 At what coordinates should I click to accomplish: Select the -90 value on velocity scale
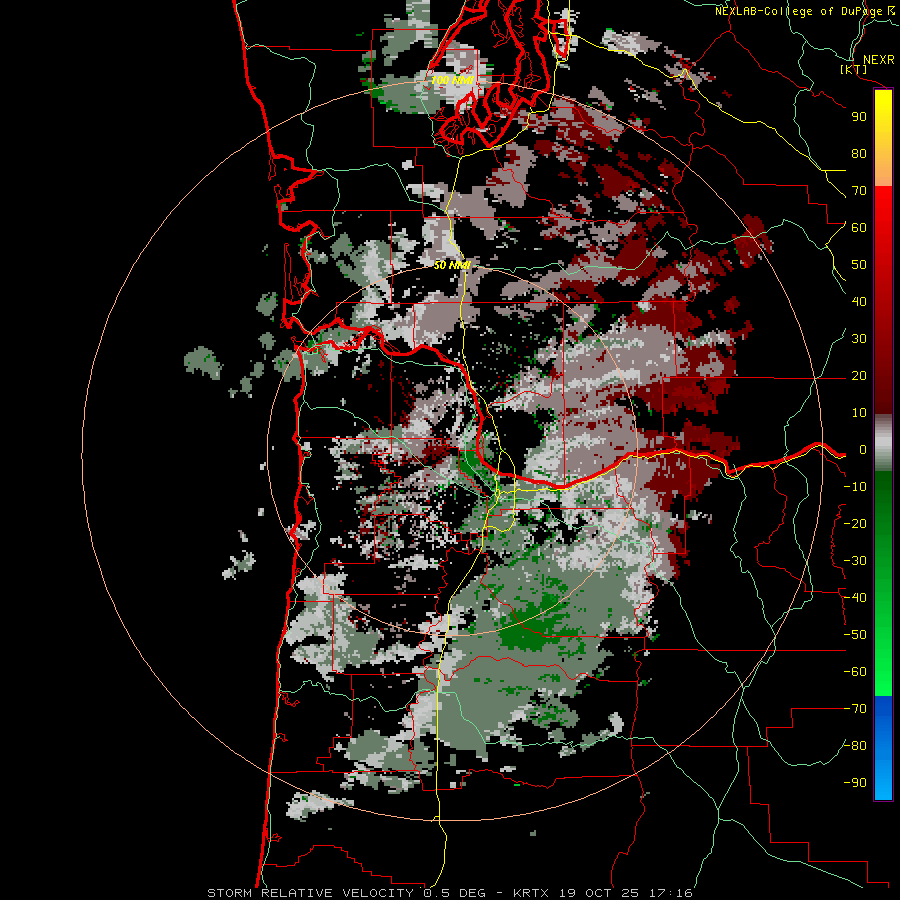(855, 783)
